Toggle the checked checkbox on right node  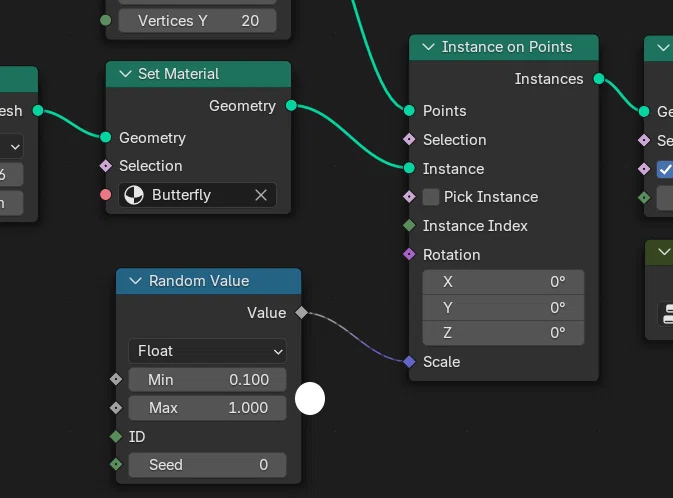(665, 169)
